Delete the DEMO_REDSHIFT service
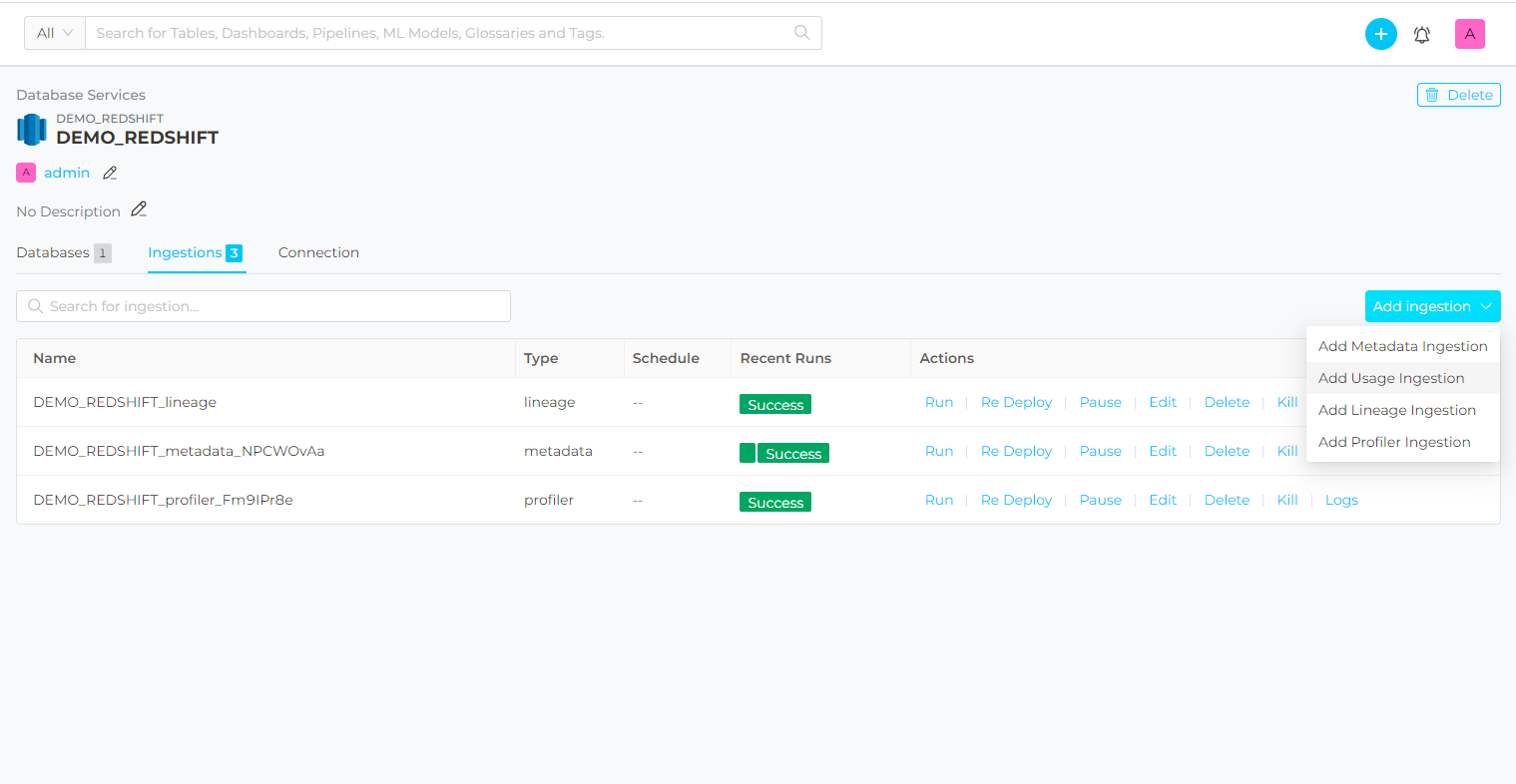This screenshot has height=784, width=1516. pyautogui.click(x=1458, y=95)
